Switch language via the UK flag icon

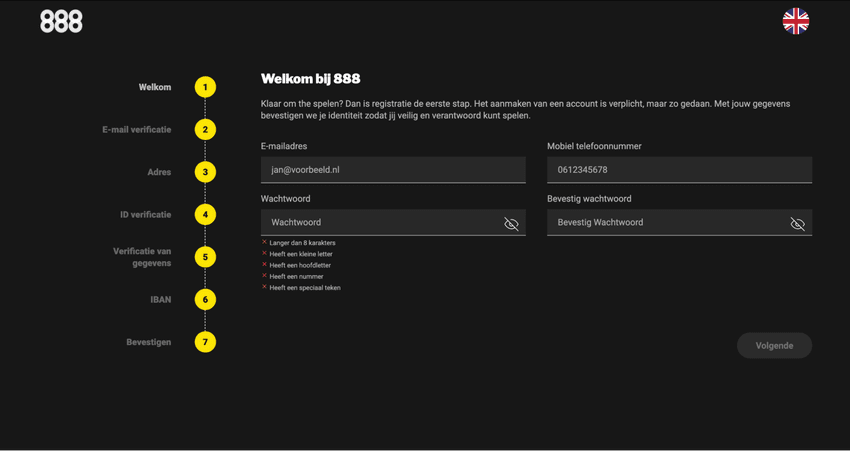795,21
